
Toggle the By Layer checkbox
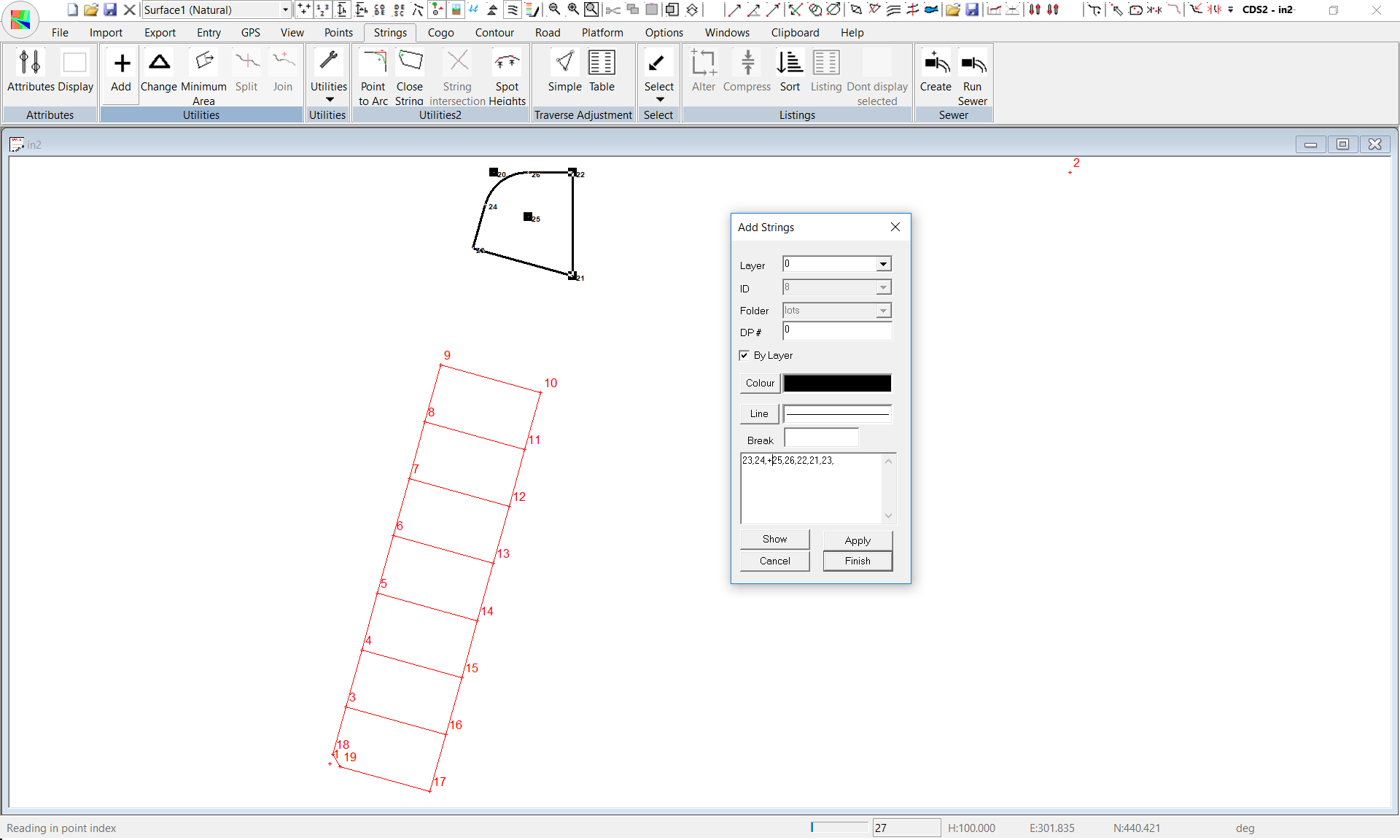pos(744,355)
